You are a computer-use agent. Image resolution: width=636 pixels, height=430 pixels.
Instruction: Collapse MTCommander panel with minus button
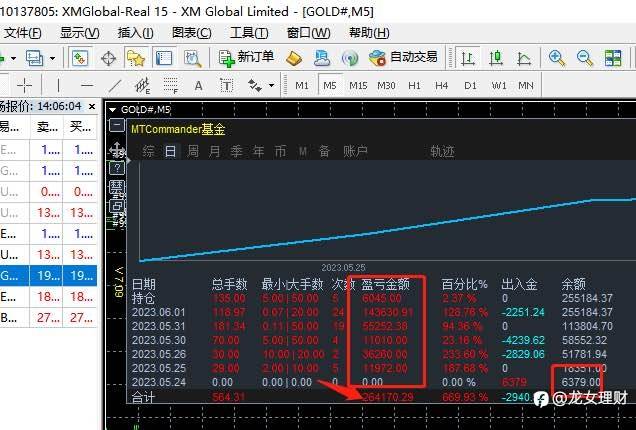117,125
